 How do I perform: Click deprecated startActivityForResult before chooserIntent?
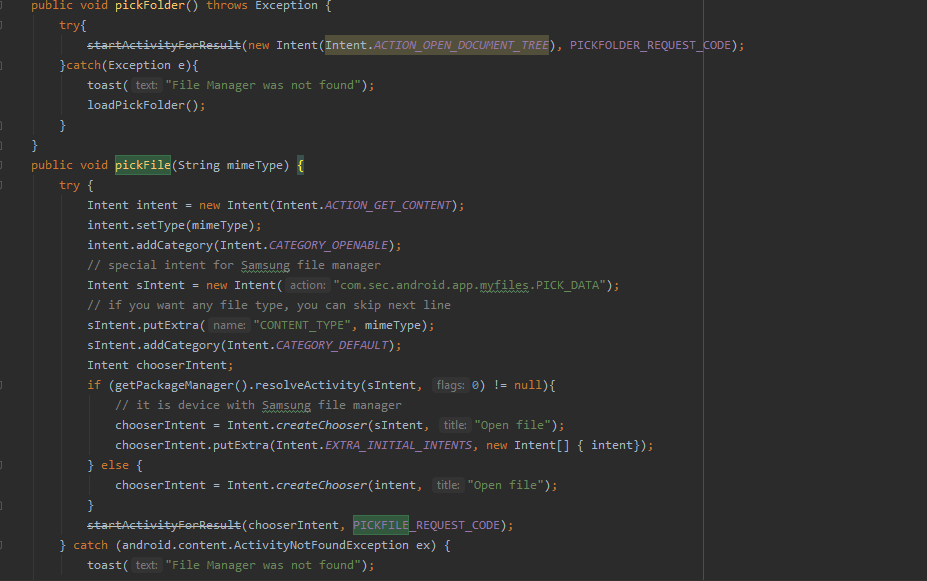click(164, 525)
